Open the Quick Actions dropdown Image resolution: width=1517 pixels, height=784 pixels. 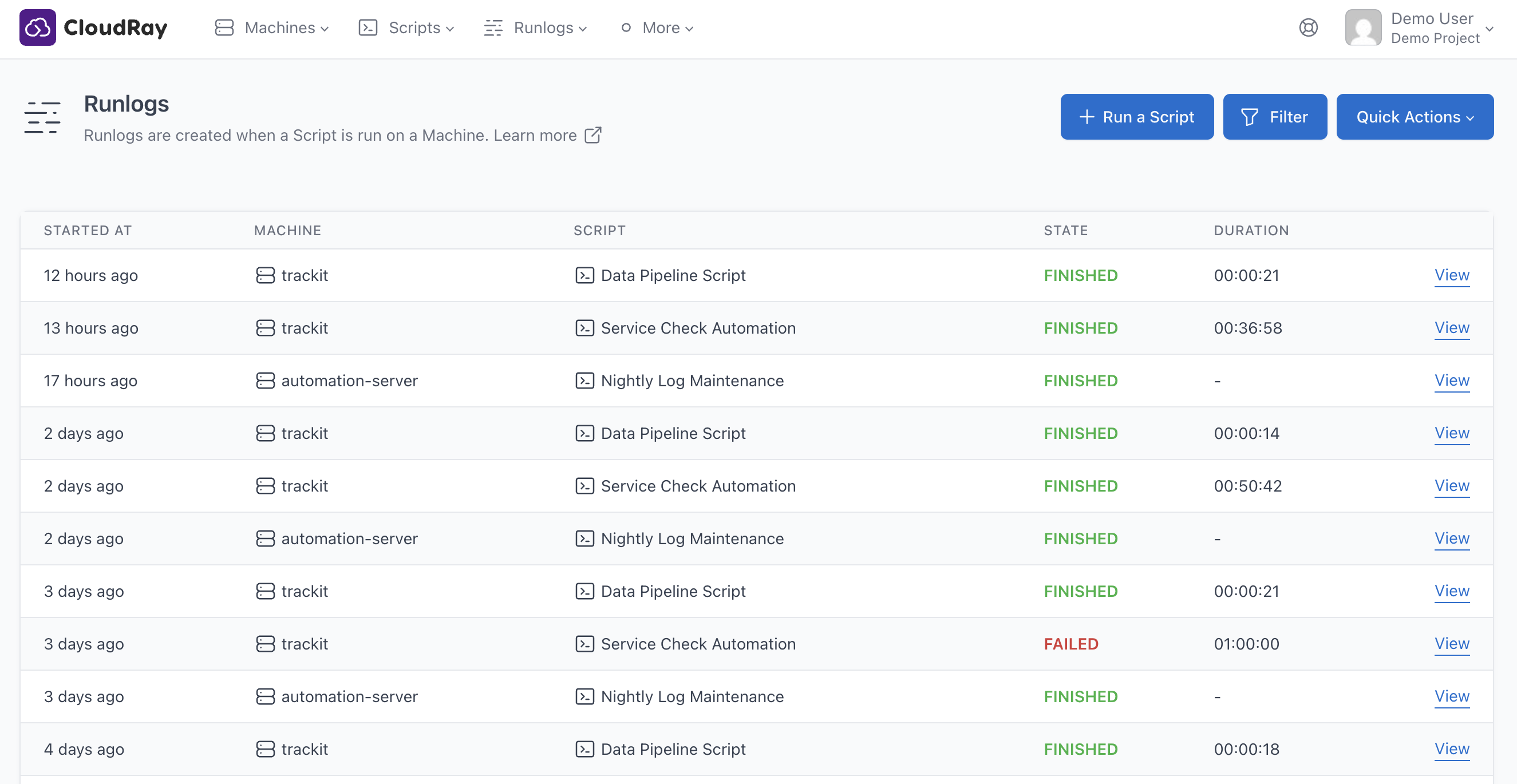coord(1415,117)
